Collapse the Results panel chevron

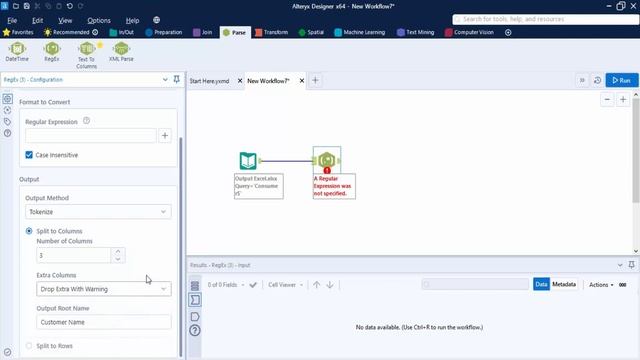coord(620,265)
